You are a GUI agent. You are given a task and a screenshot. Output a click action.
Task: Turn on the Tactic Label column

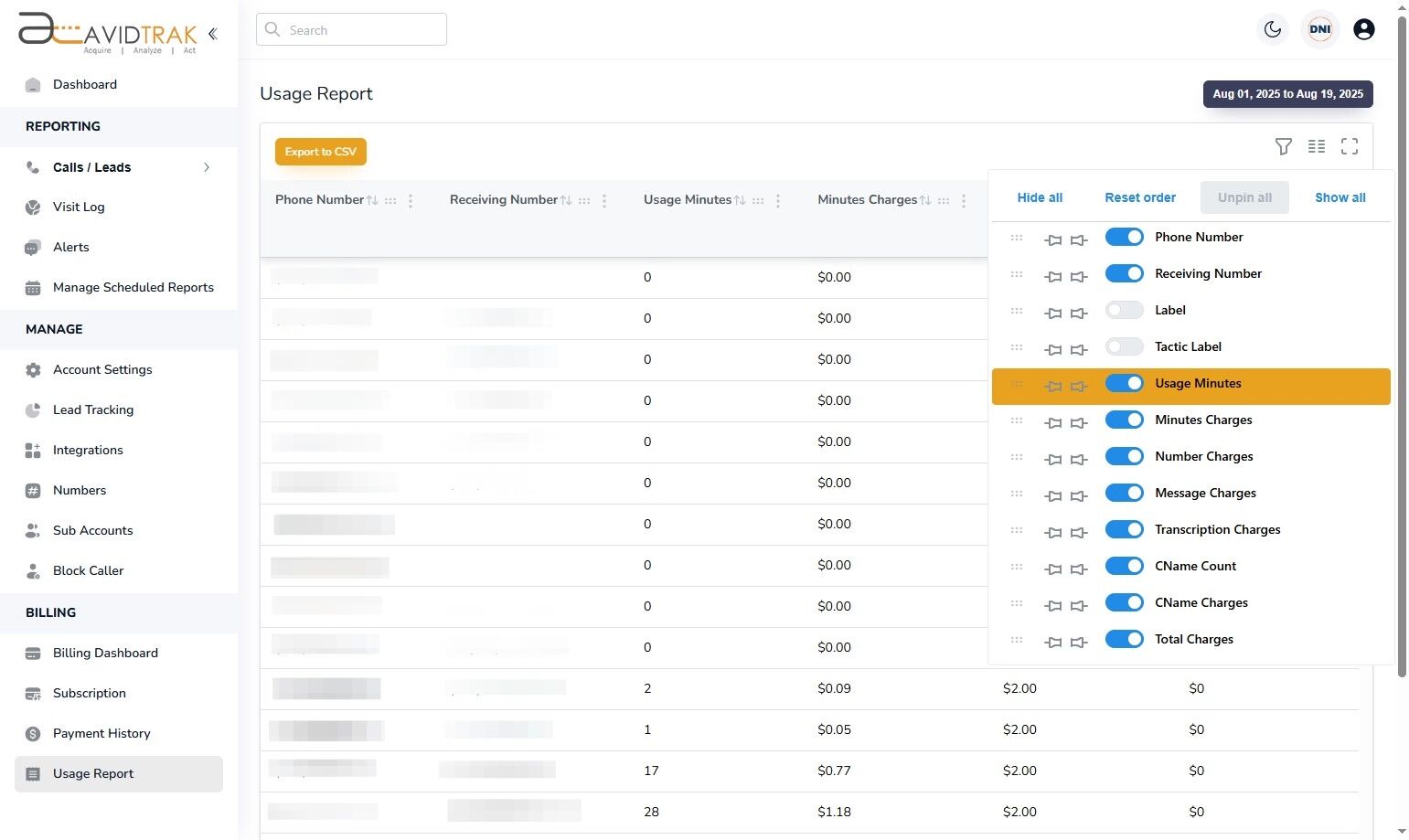pyautogui.click(x=1124, y=346)
